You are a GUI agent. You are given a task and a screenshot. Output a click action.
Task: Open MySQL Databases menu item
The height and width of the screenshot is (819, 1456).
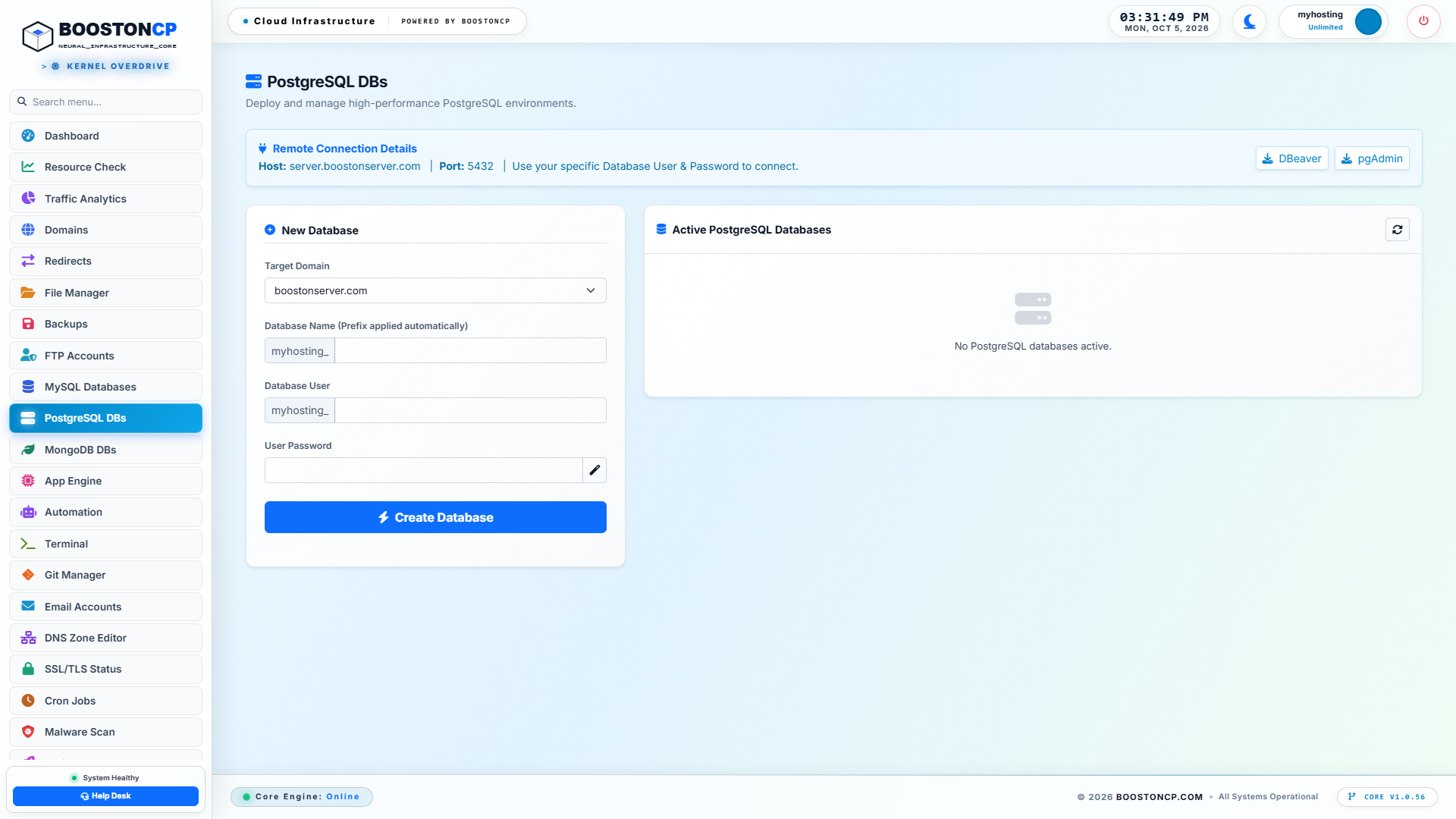click(105, 387)
